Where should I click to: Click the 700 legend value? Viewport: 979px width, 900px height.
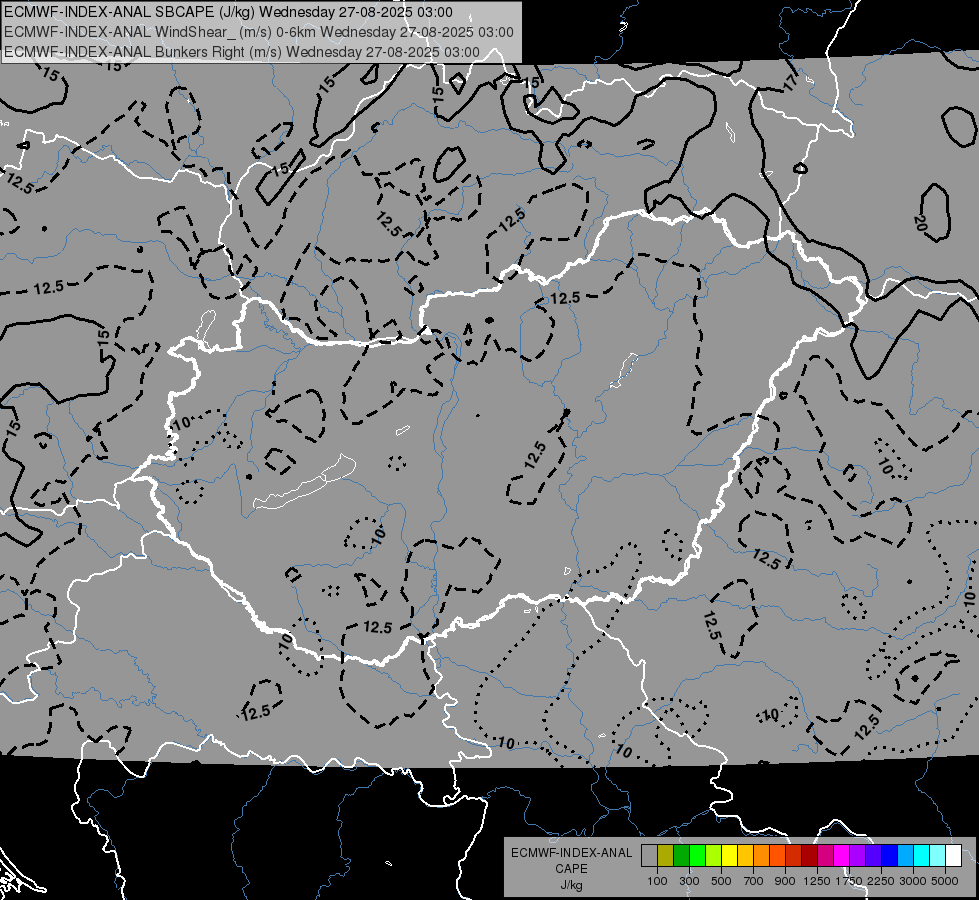click(x=754, y=881)
